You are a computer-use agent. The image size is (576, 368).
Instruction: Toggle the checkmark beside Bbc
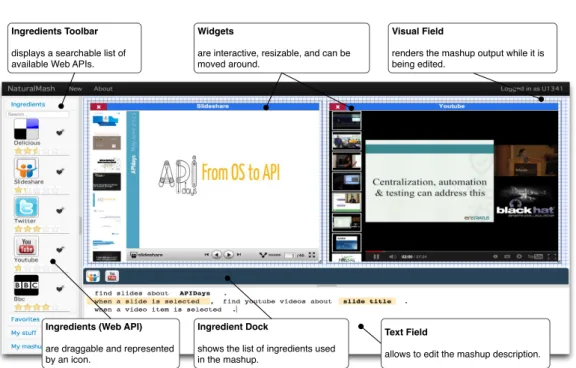pyautogui.click(x=60, y=288)
